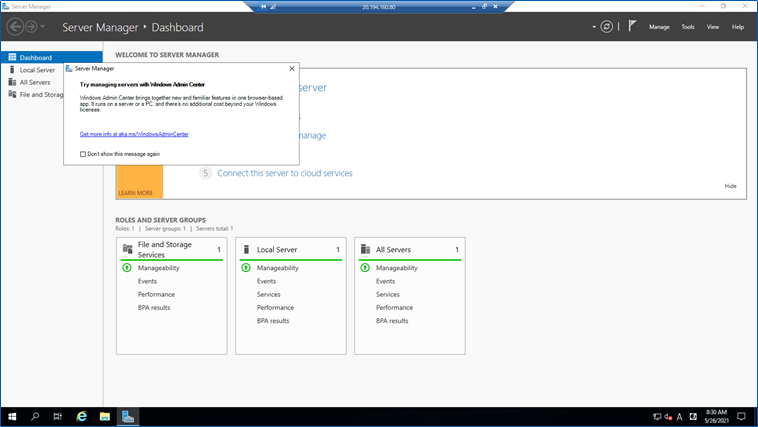
Task: Open the Notifications flag
Action: point(632,26)
